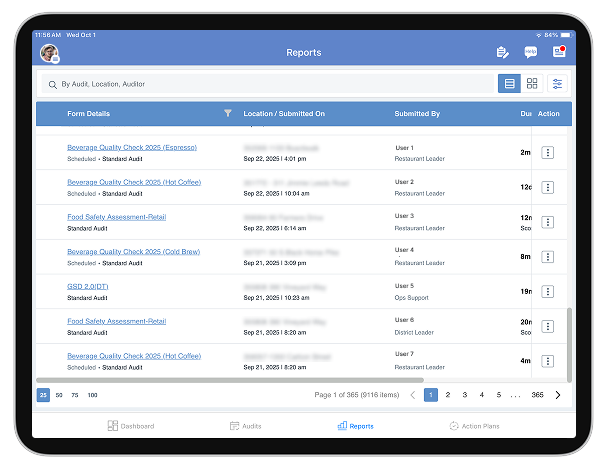Set page size to 100 items
The width and height of the screenshot is (607, 470).
[92, 395]
